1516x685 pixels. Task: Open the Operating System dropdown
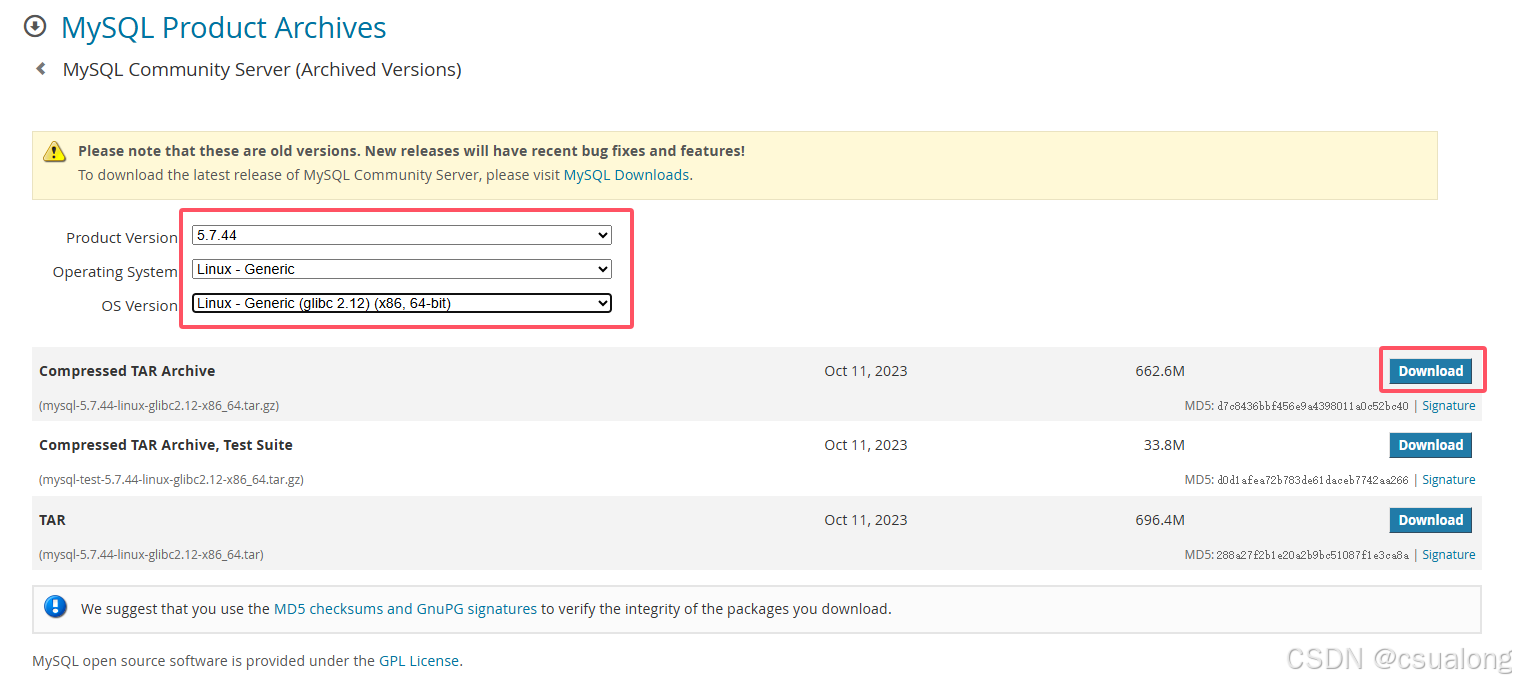pos(401,269)
